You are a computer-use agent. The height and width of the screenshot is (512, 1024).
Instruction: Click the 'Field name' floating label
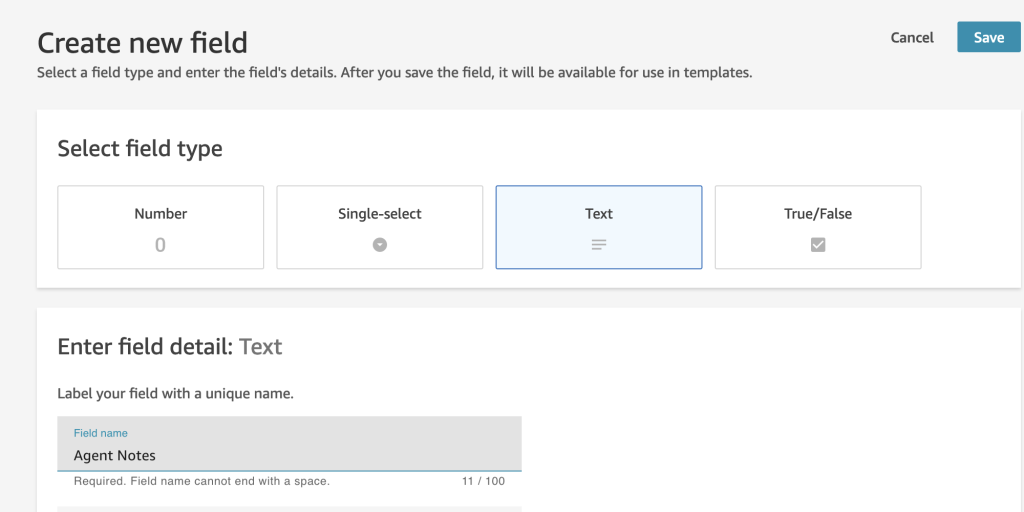coord(100,433)
